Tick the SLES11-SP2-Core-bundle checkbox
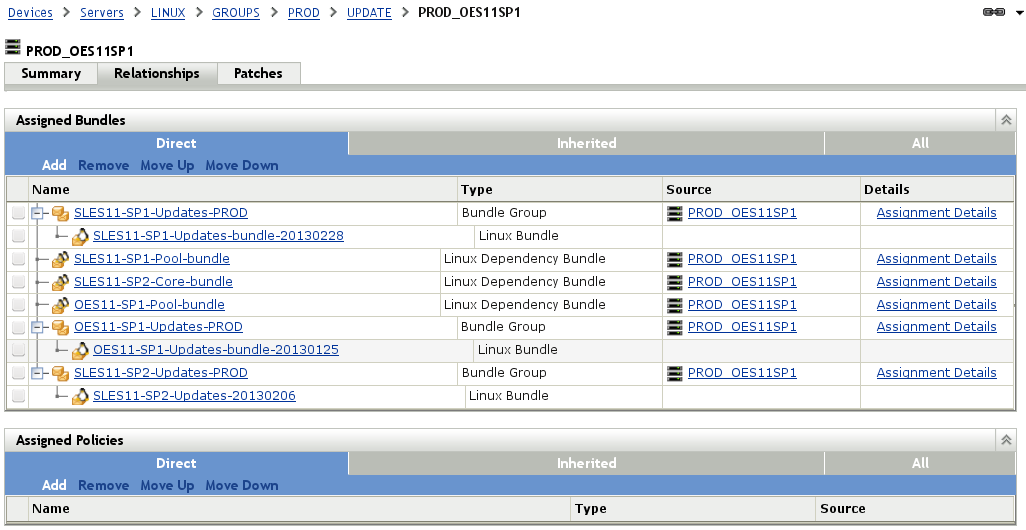The image size is (1026, 530). coord(18,282)
